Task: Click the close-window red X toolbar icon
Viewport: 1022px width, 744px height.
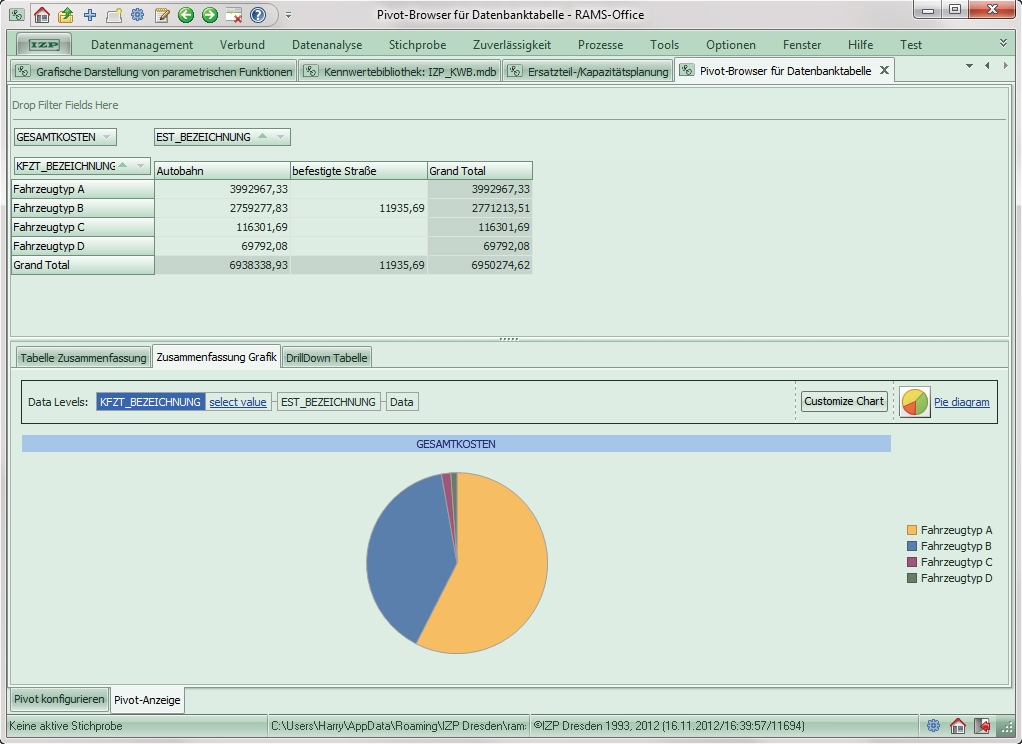Action: tap(234, 15)
